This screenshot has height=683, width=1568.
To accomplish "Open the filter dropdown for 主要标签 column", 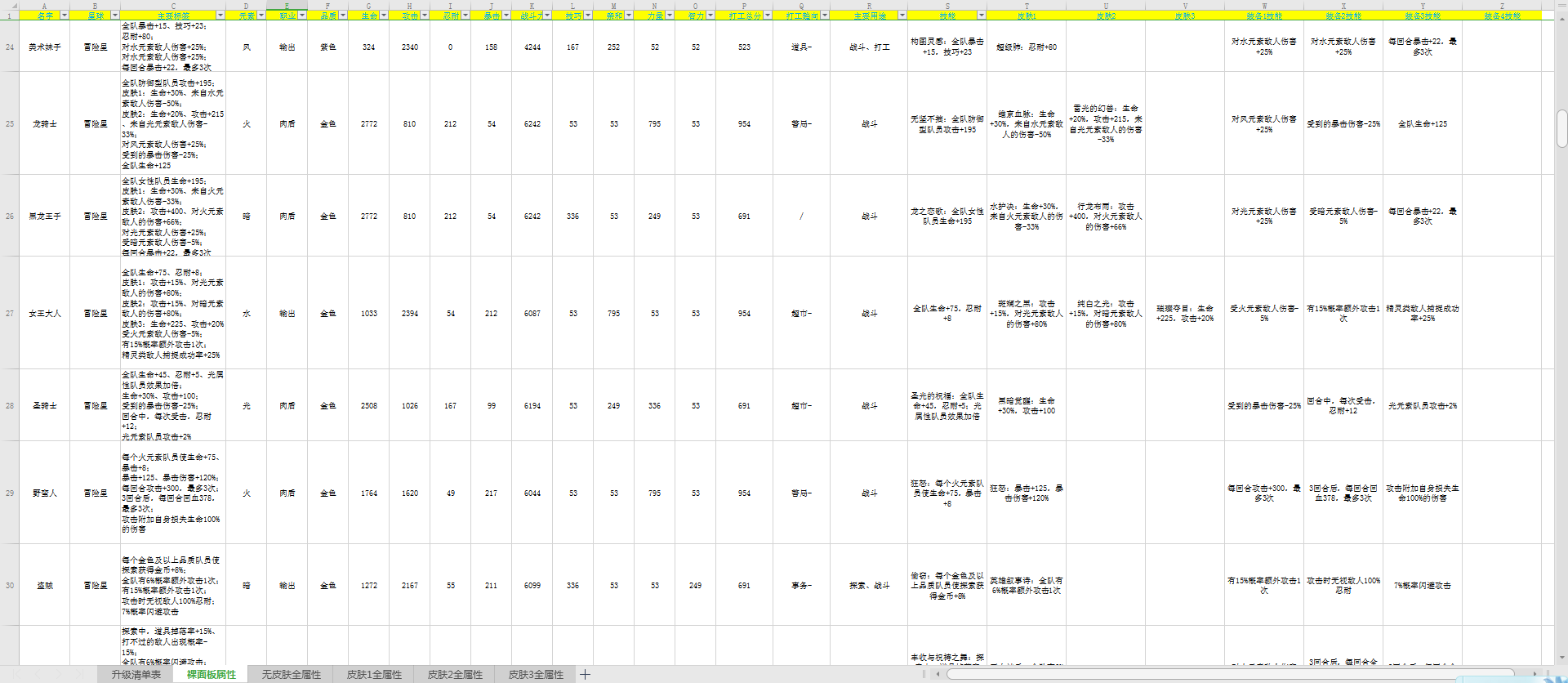I will [x=220, y=16].
